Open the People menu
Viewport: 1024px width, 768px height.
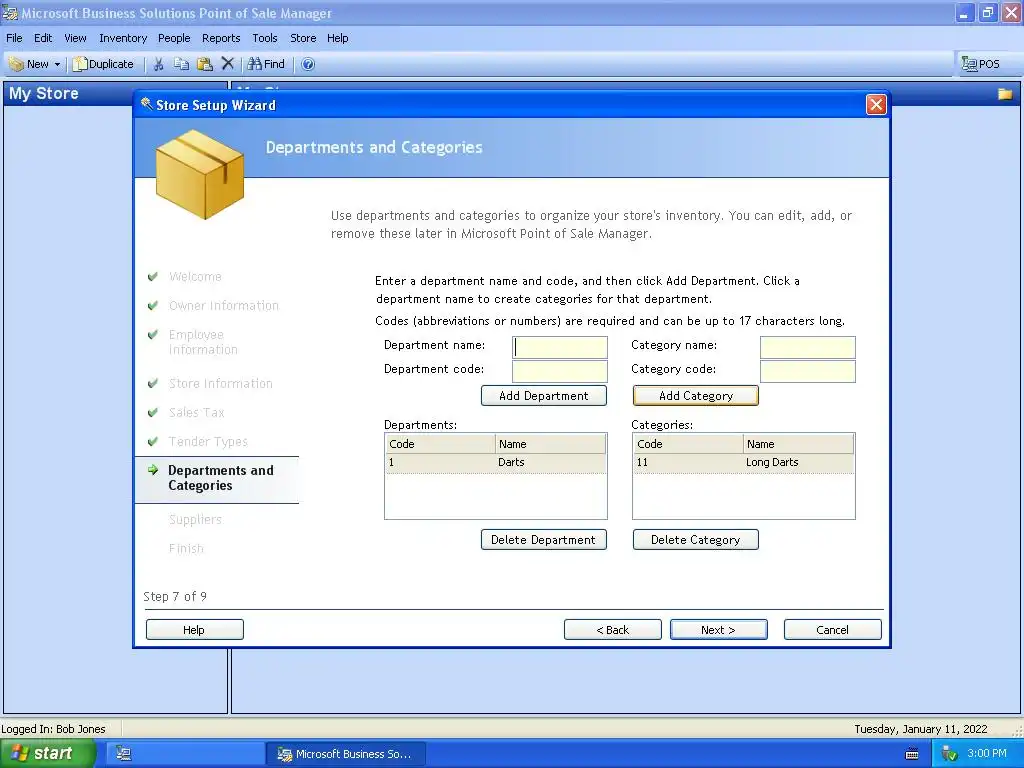pos(174,38)
